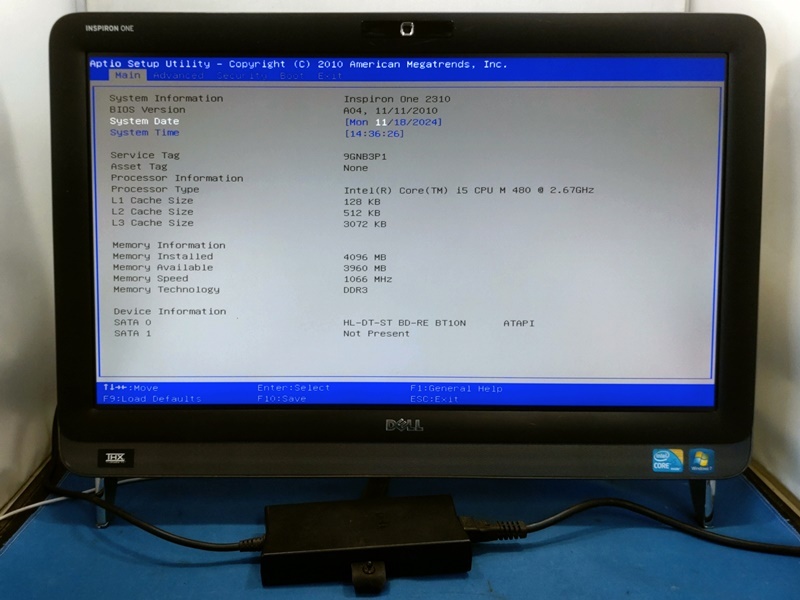The height and width of the screenshot is (600, 800).
Task: Click the SATA 1 label
Action: click(x=133, y=333)
